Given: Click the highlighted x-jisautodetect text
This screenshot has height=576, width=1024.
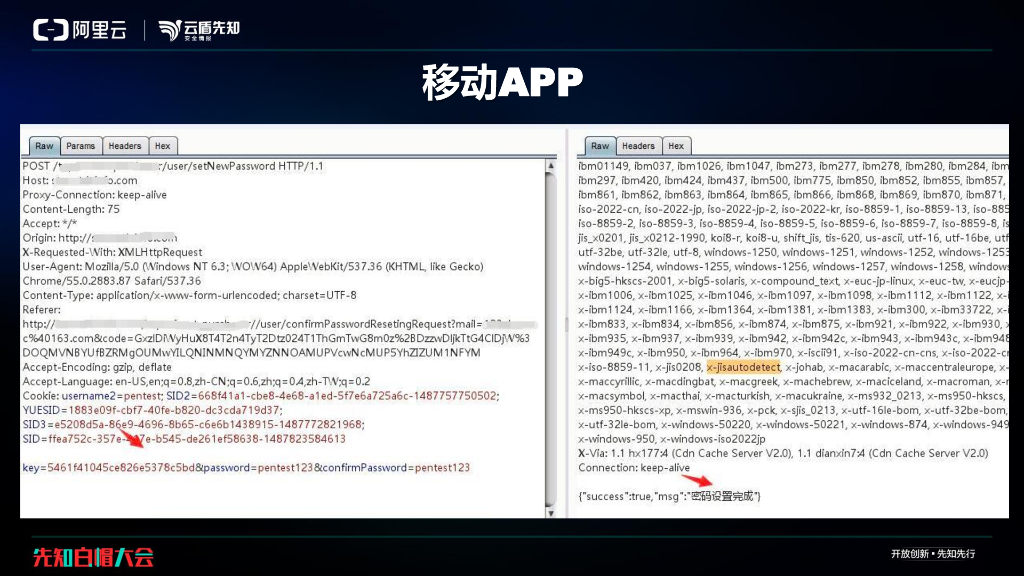Looking at the screenshot, I should (743, 367).
